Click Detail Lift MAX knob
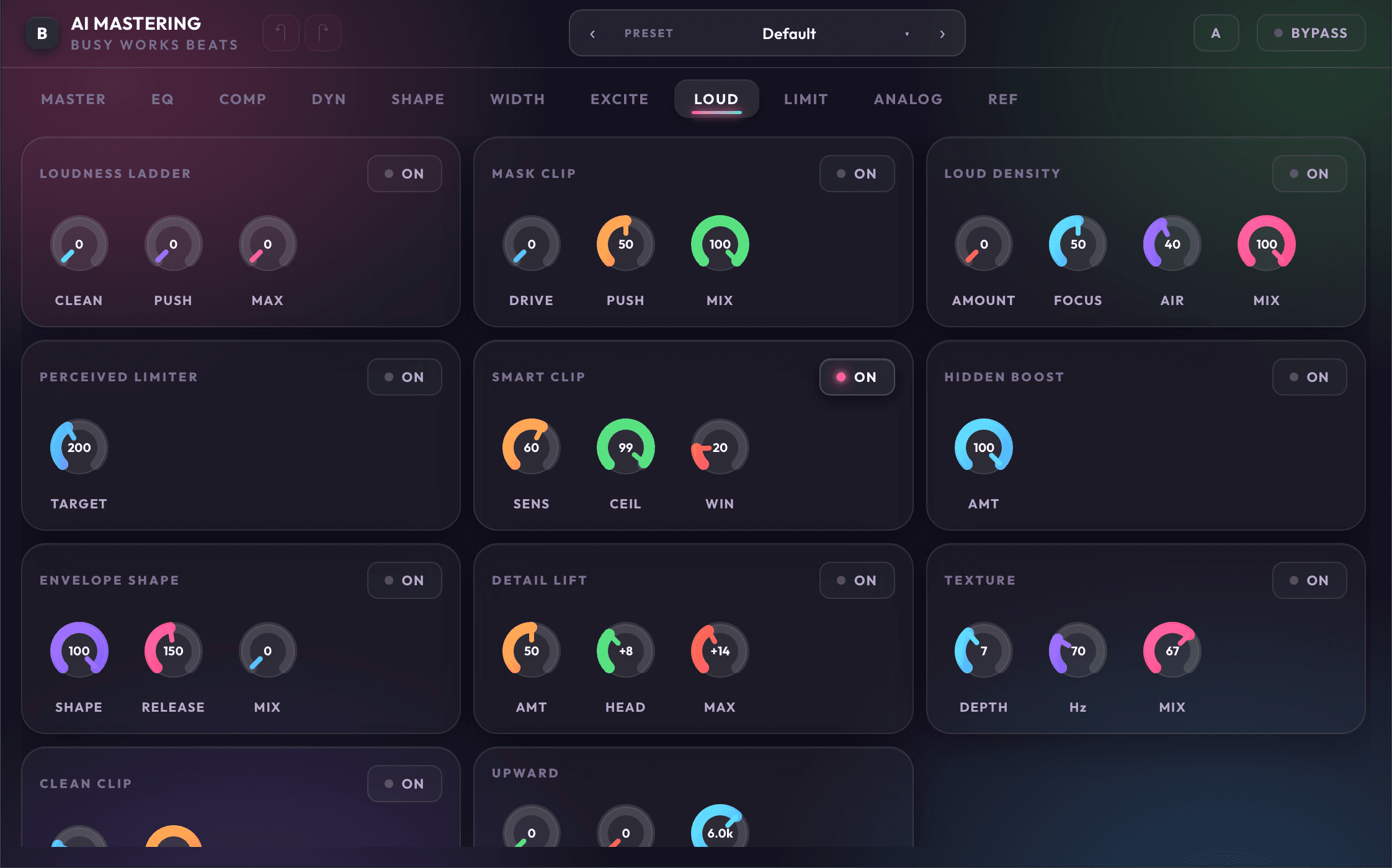1392x868 pixels. pyautogui.click(x=720, y=650)
